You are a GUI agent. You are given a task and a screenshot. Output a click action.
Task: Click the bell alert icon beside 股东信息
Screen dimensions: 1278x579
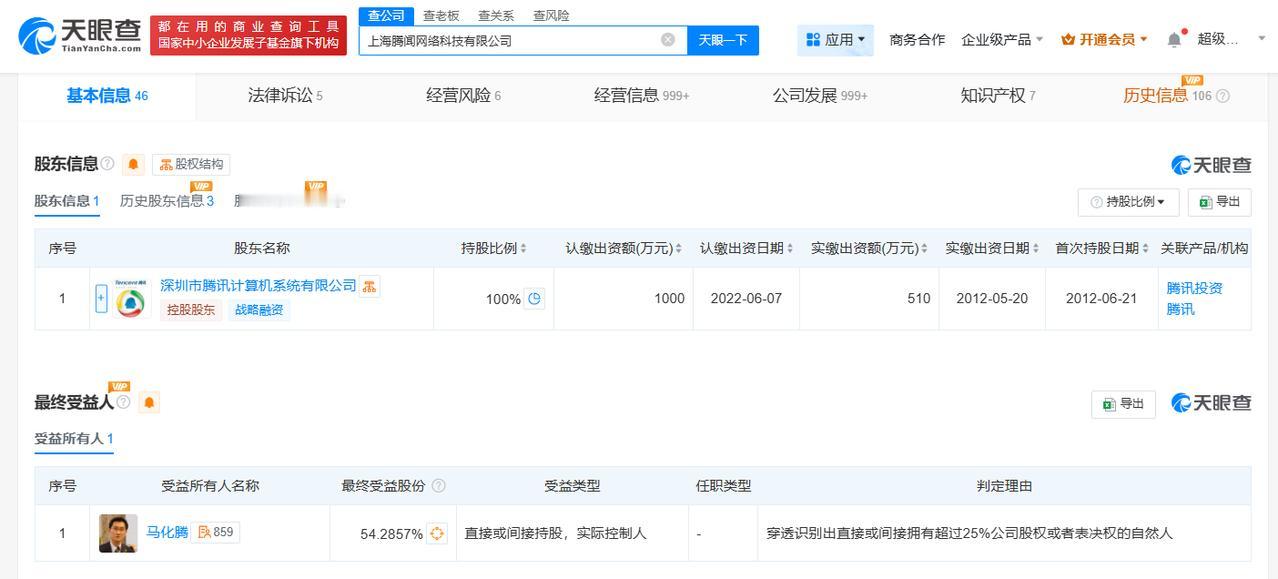coord(134,164)
